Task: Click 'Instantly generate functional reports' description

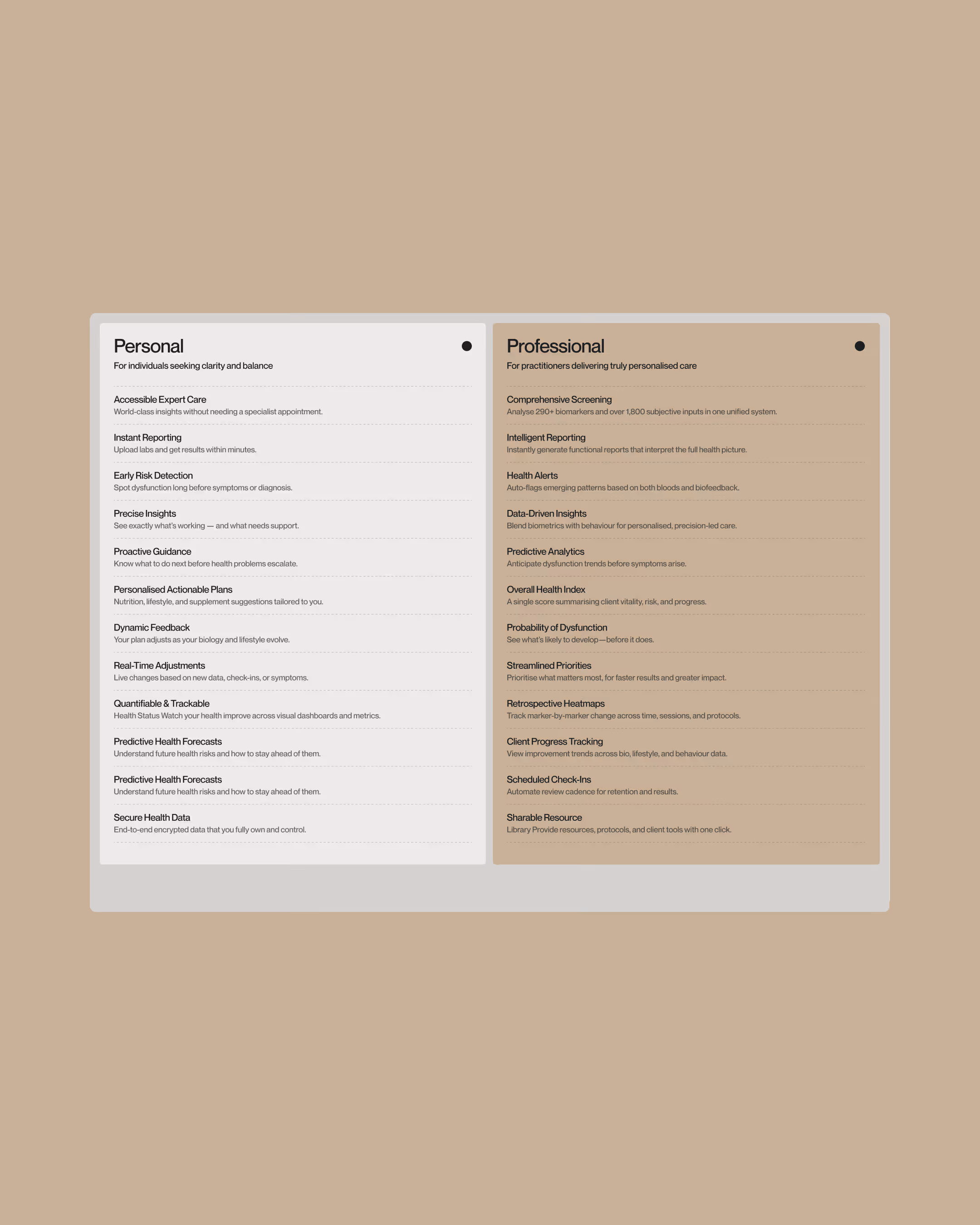Action: point(627,450)
